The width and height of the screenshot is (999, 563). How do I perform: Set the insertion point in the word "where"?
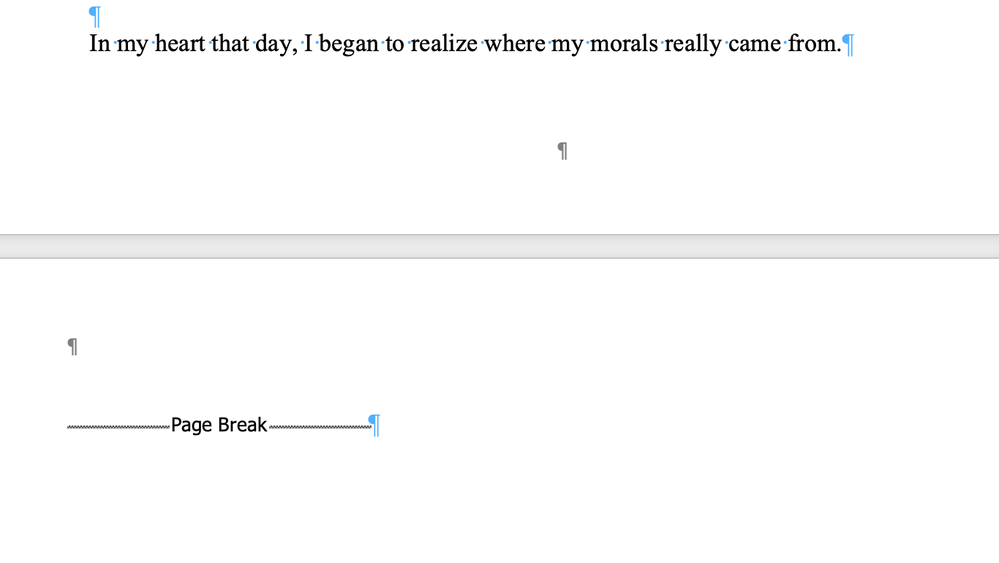[x=515, y=43]
